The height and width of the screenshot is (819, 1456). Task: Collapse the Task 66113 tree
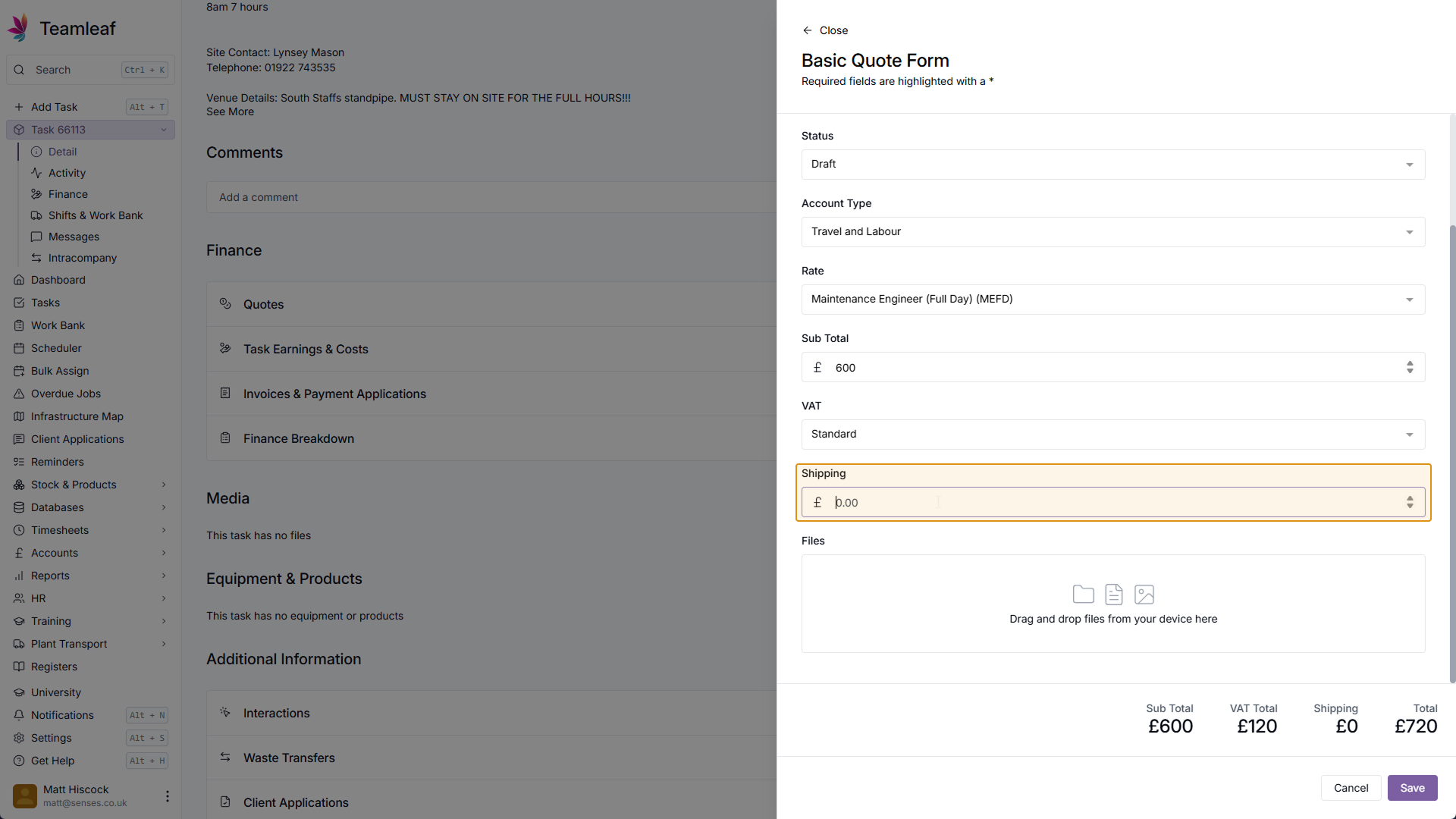click(x=163, y=130)
